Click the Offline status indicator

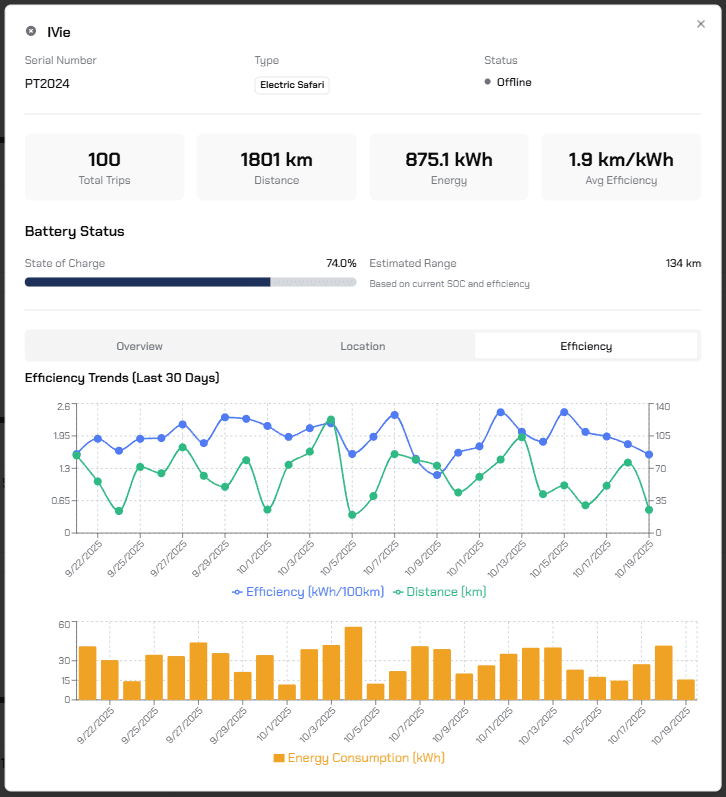click(x=508, y=82)
